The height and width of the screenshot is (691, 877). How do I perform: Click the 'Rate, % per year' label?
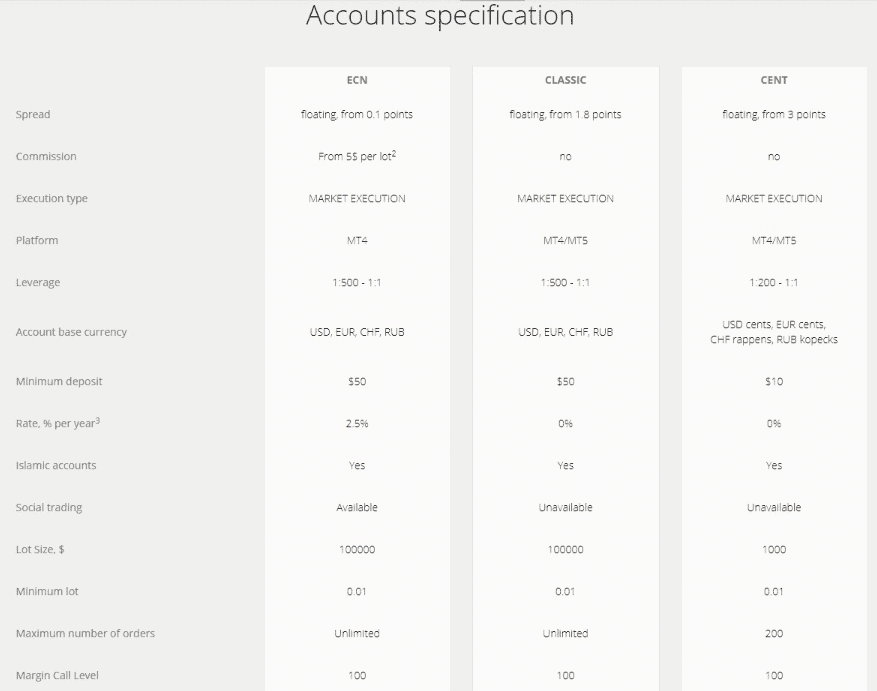tap(57, 424)
